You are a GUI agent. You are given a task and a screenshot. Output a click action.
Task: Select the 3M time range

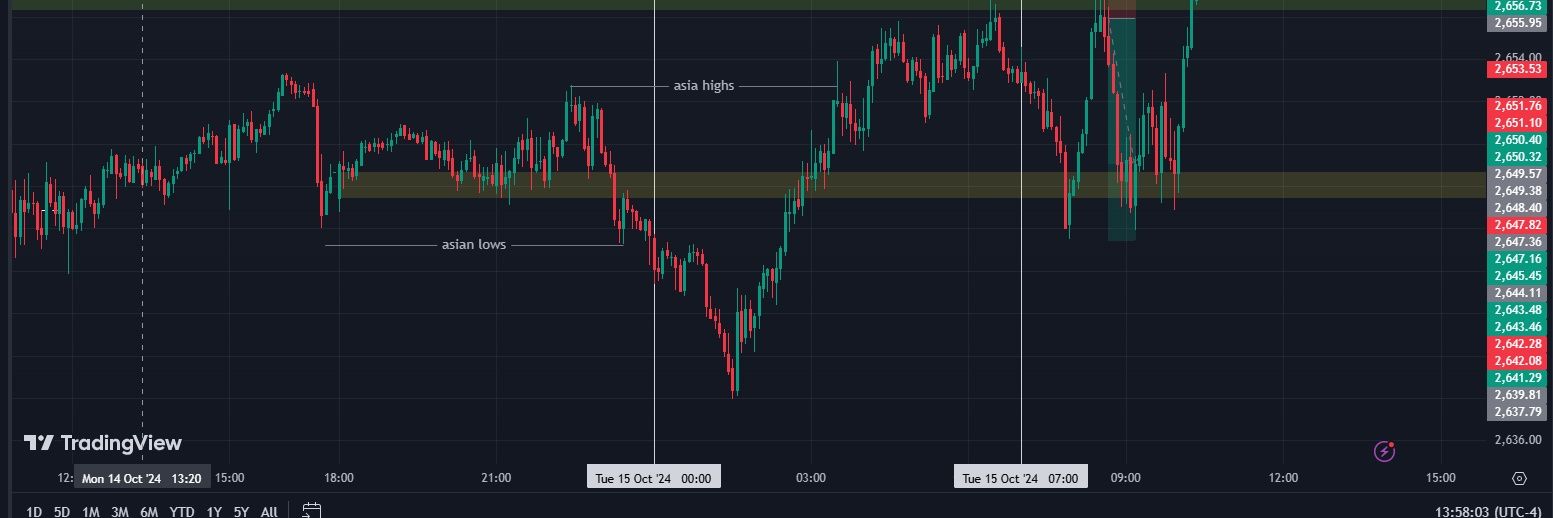(120, 512)
